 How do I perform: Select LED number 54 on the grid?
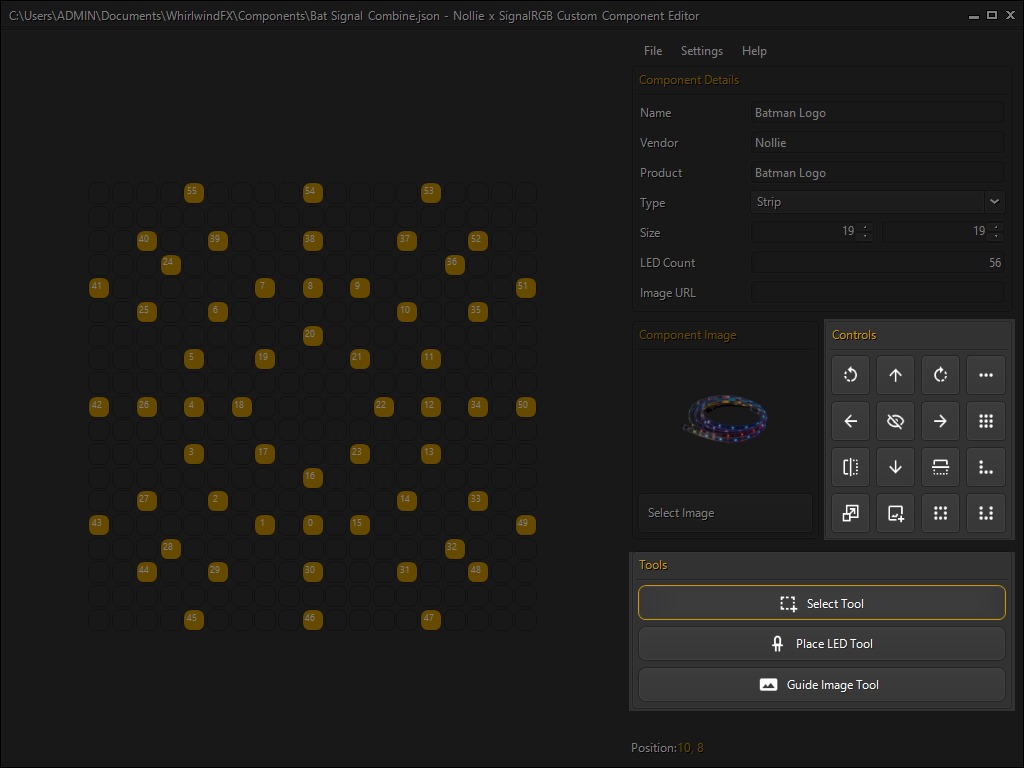click(313, 193)
